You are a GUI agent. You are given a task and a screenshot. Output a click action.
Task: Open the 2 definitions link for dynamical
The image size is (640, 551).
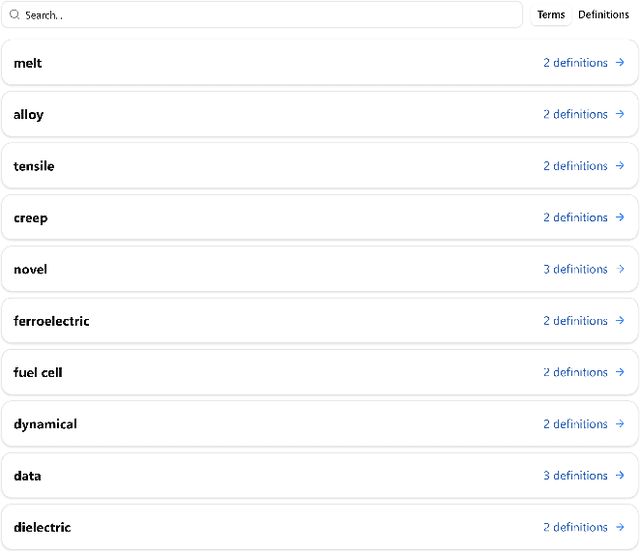[x=575, y=424]
